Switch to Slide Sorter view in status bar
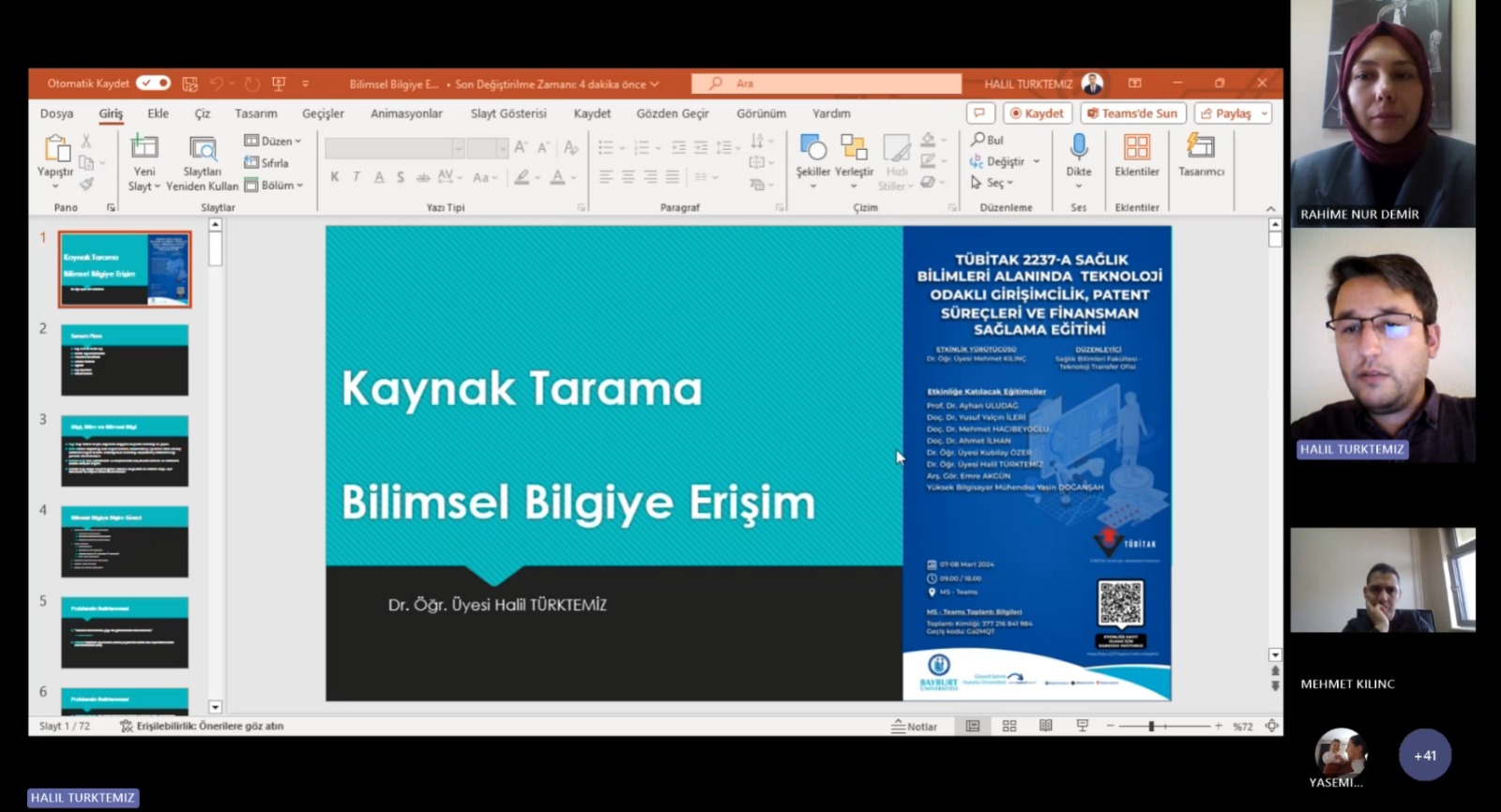Image resolution: width=1501 pixels, height=812 pixels. 1009,726
